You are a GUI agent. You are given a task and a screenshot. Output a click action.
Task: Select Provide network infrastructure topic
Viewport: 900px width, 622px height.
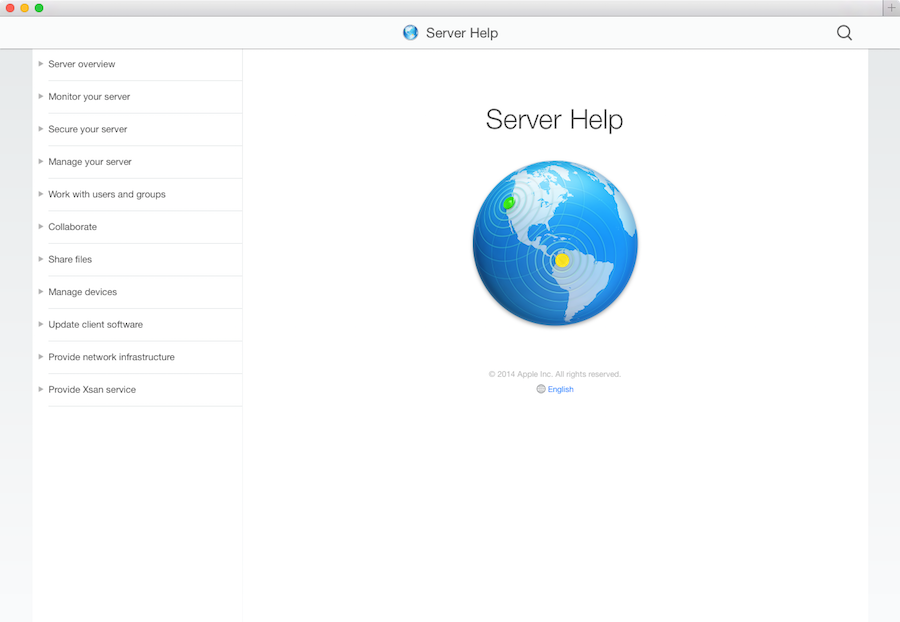111,357
